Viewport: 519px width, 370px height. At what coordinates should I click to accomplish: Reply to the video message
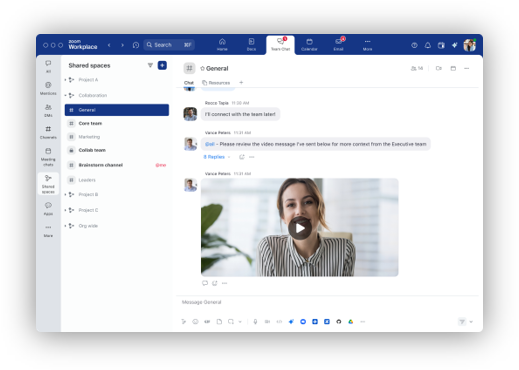click(x=205, y=283)
